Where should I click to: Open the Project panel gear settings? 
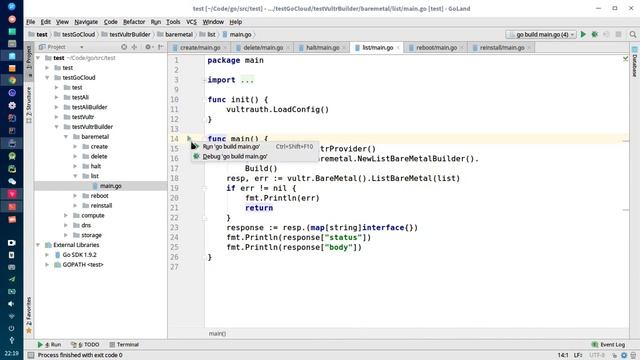click(x=148, y=47)
